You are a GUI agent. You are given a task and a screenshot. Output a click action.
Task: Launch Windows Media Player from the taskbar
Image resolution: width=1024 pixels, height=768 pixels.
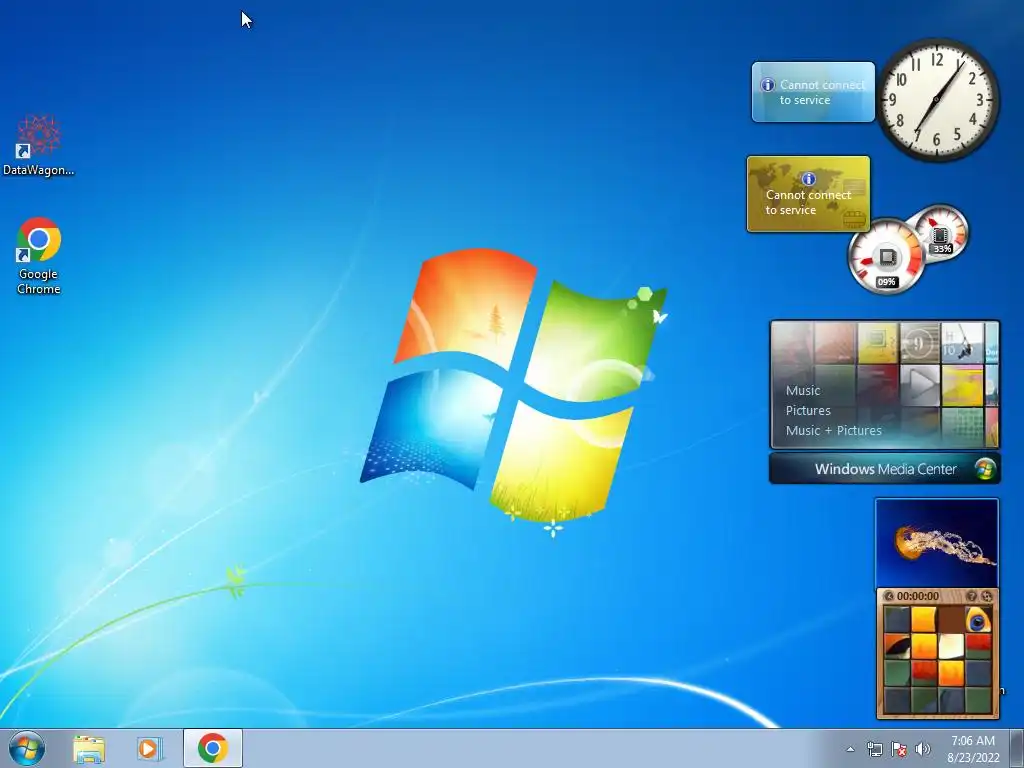149,748
